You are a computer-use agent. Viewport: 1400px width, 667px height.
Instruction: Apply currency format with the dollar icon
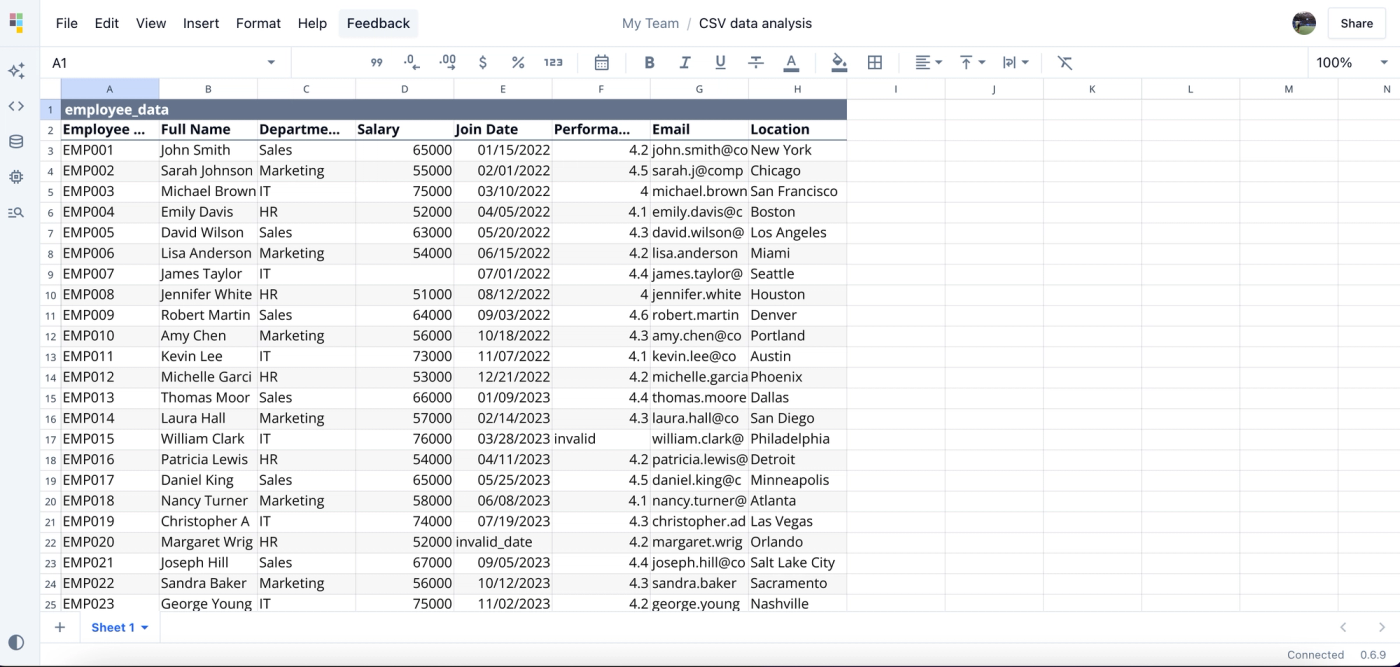tap(483, 62)
